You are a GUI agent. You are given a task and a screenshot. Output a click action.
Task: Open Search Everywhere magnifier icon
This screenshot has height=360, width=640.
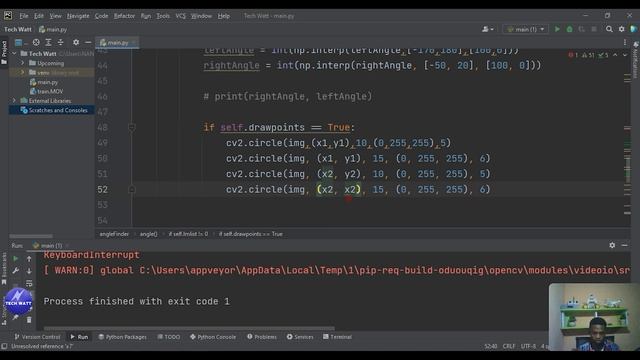tap(609, 29)
